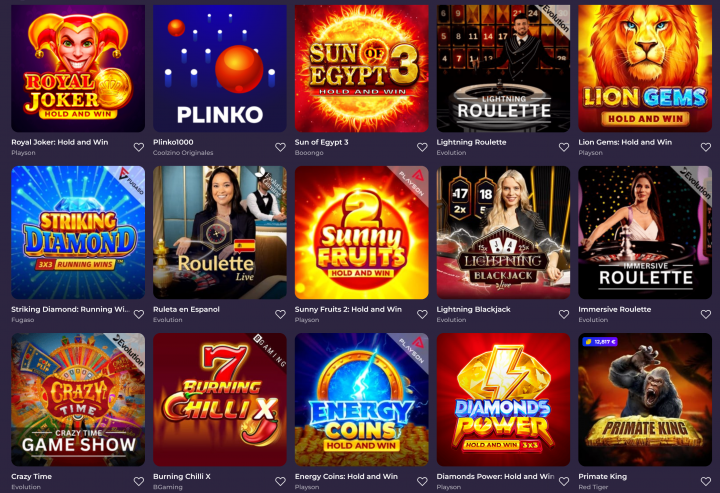Launch Striking Diamond game tile
The image size is (720, 493).
(x=78, y=233)
